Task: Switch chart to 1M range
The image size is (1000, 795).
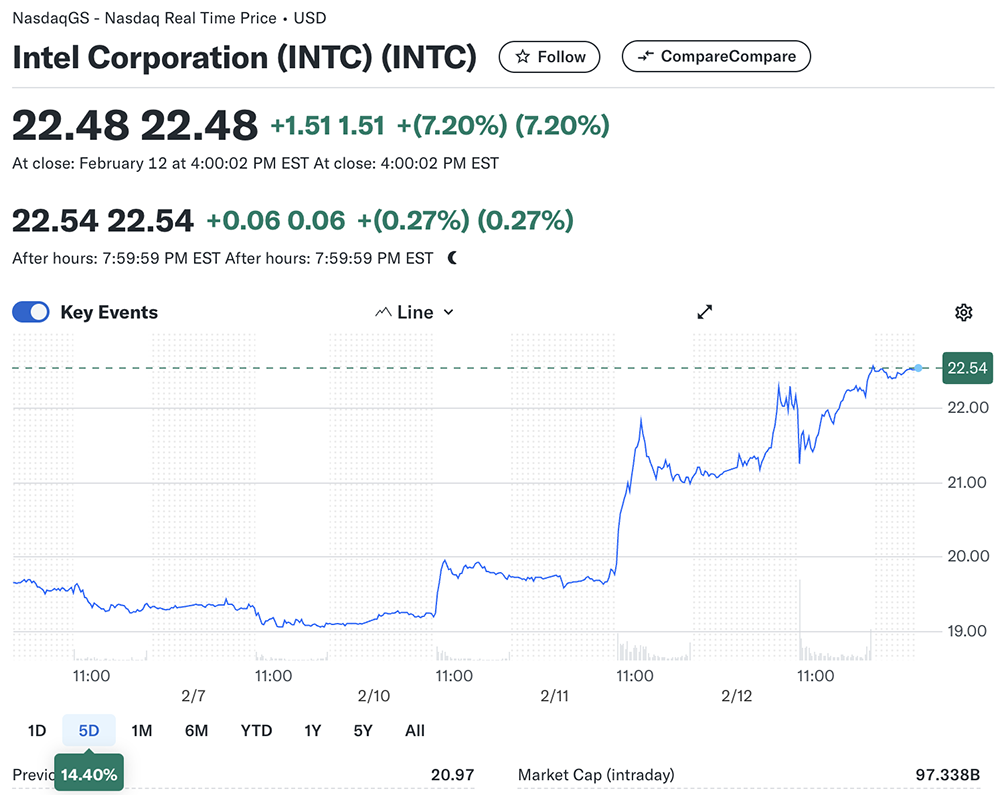Action: pyautogui.click(x=142, y=731)
